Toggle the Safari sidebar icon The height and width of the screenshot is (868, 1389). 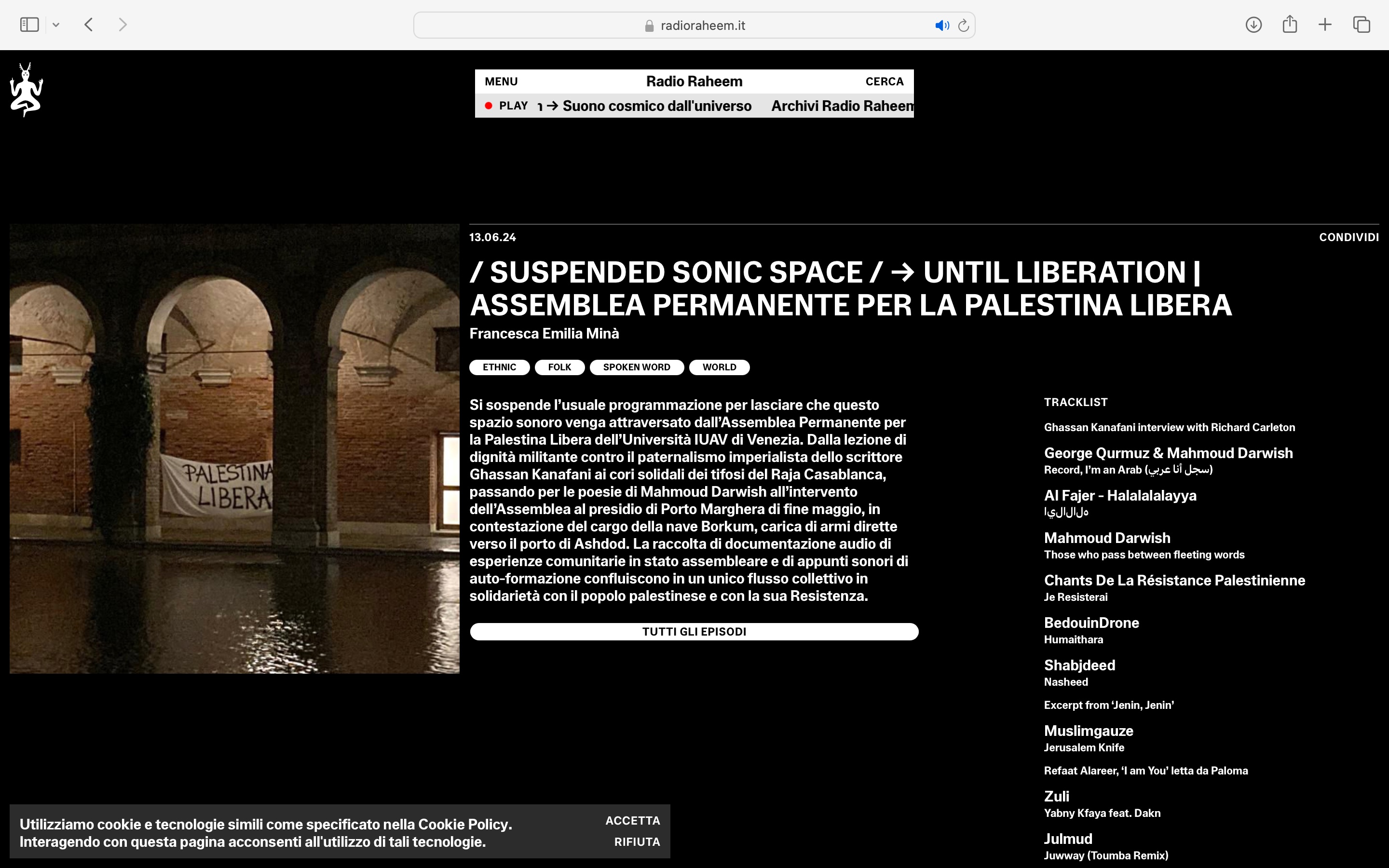click(29, 25)
